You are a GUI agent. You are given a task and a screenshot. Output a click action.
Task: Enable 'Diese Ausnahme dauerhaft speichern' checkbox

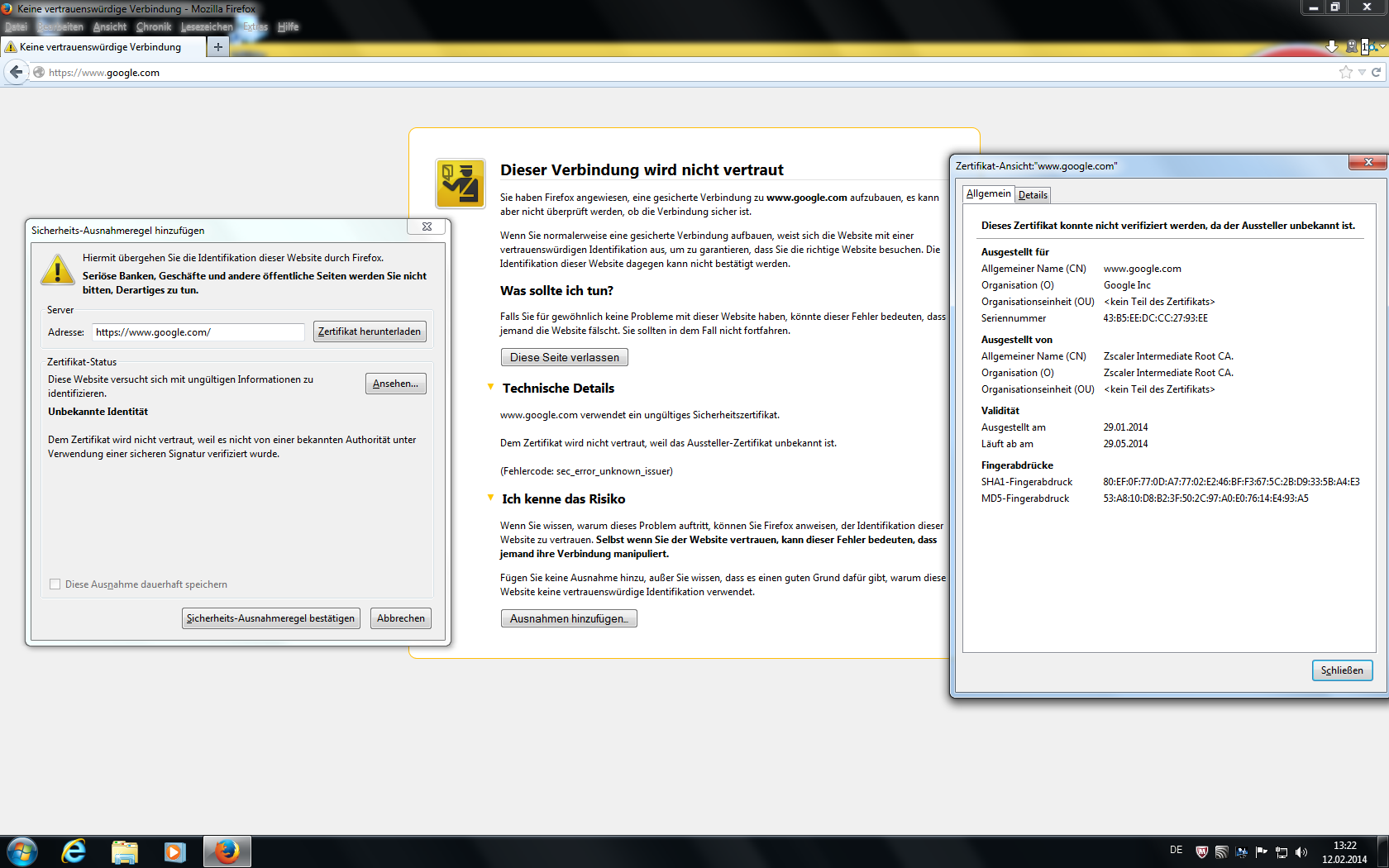[55, 584]
